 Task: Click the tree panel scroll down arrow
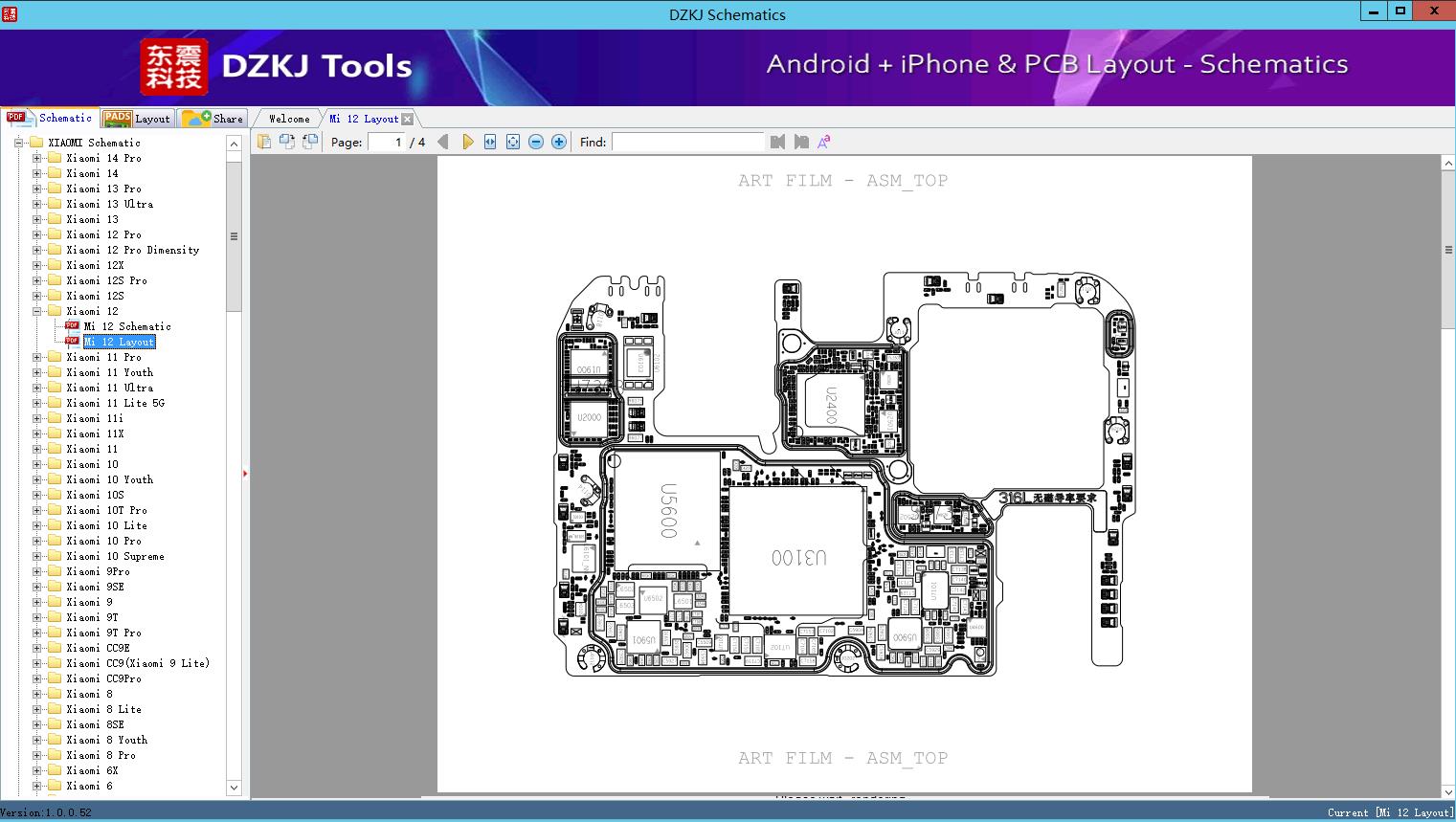(x=234, y=788)
